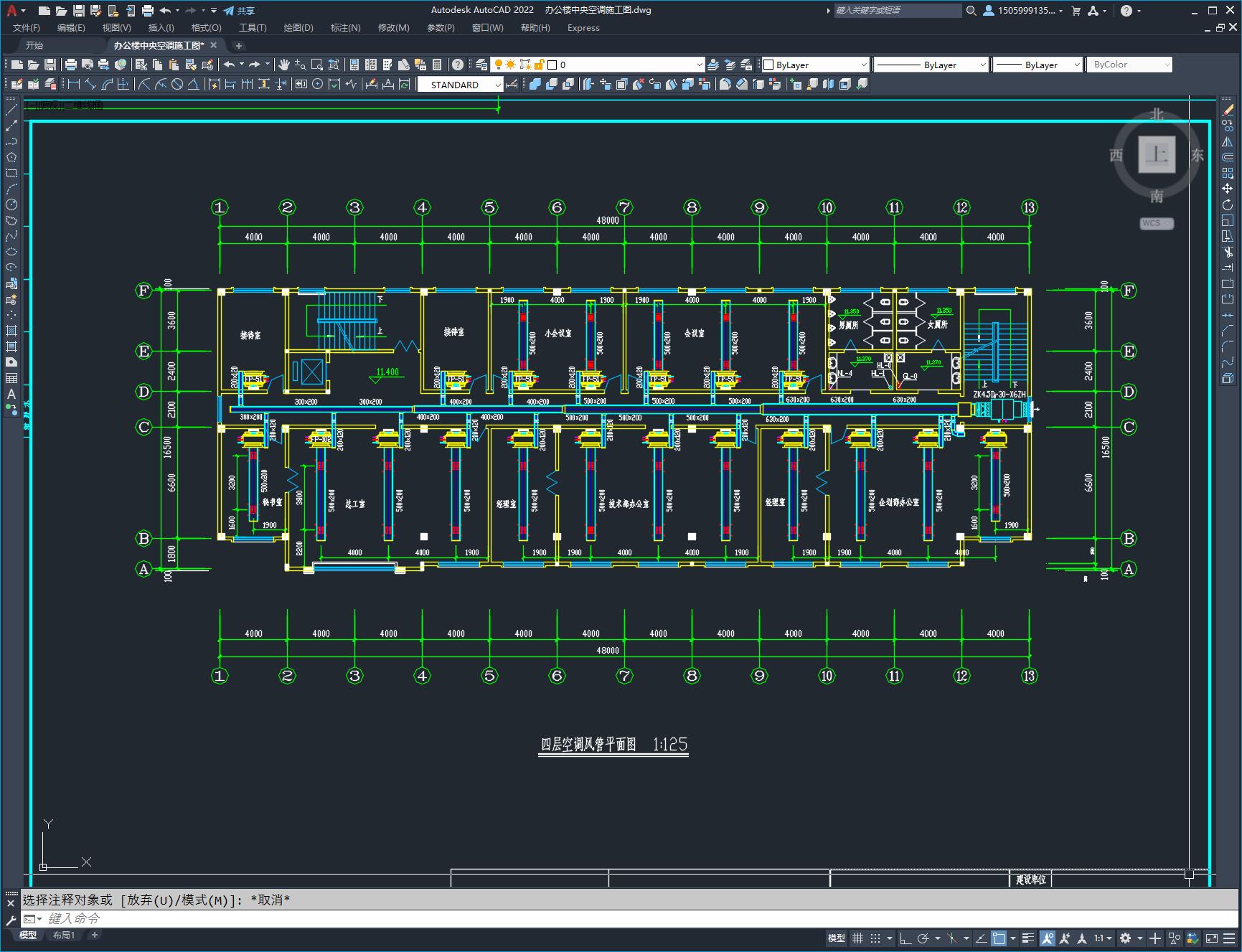Click the Save icon in the title bar

click(79, 10)
